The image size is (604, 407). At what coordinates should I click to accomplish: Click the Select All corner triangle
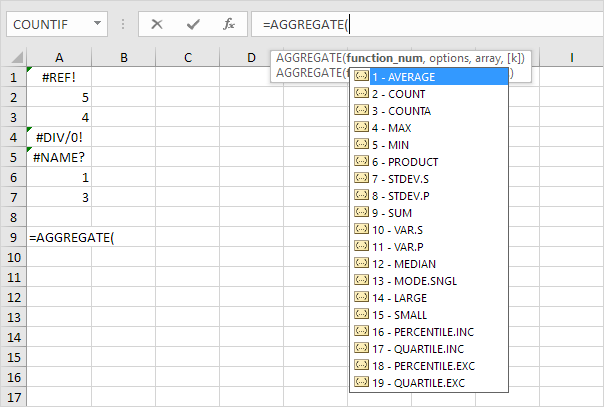coord(17,57)
